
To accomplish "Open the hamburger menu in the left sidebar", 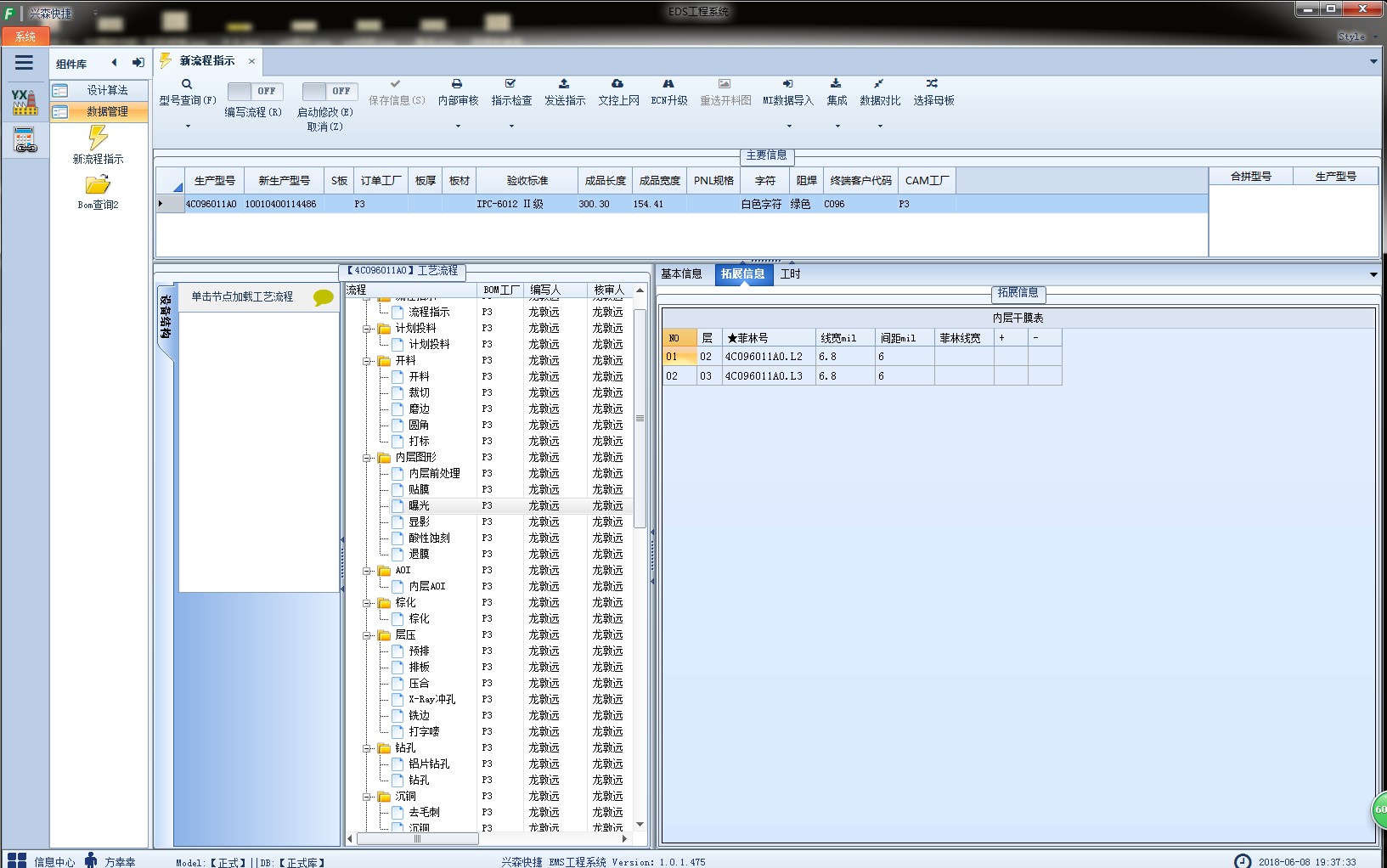I will [x=24, y=63].
